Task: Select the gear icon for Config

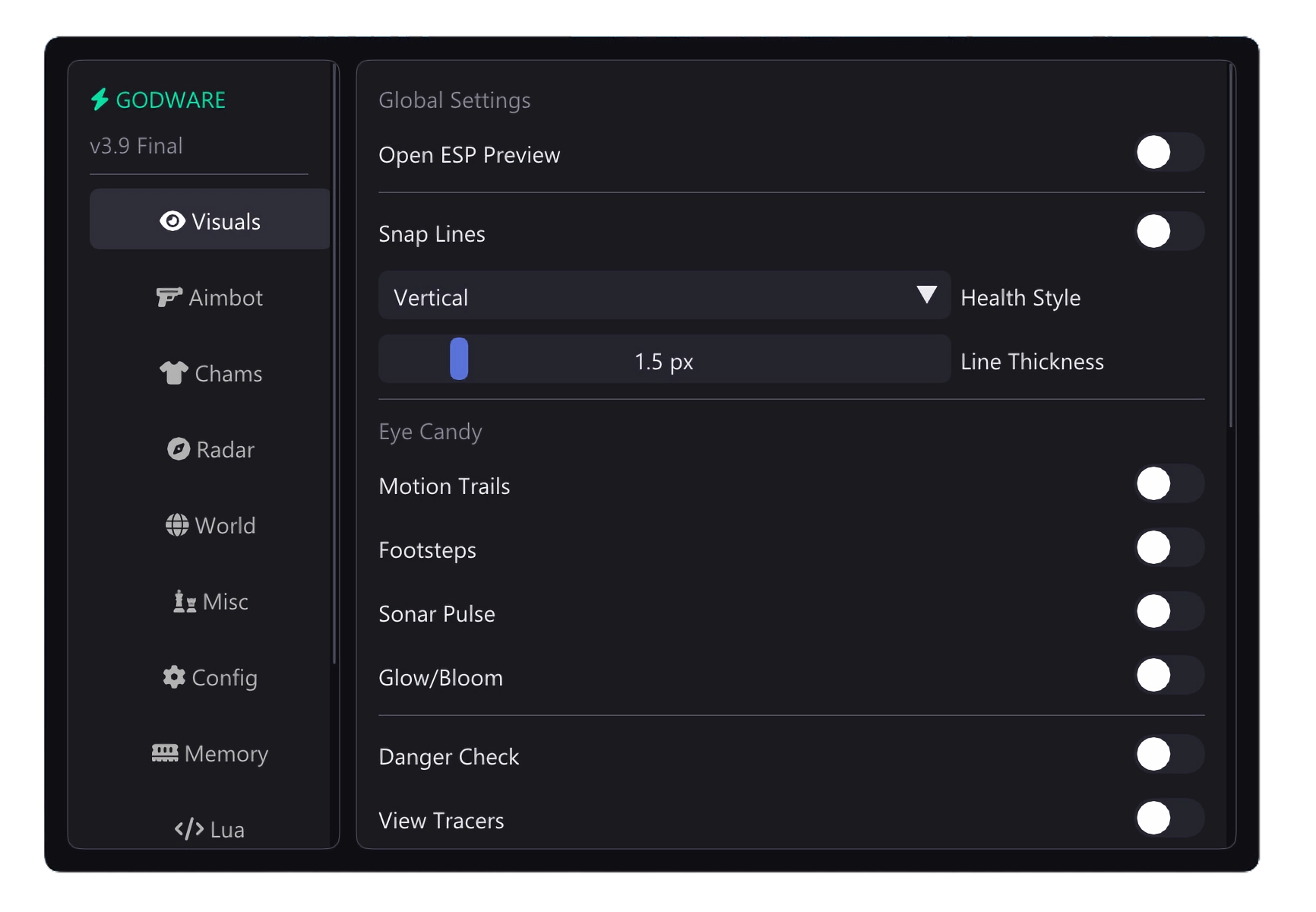Action: [173, 677]
